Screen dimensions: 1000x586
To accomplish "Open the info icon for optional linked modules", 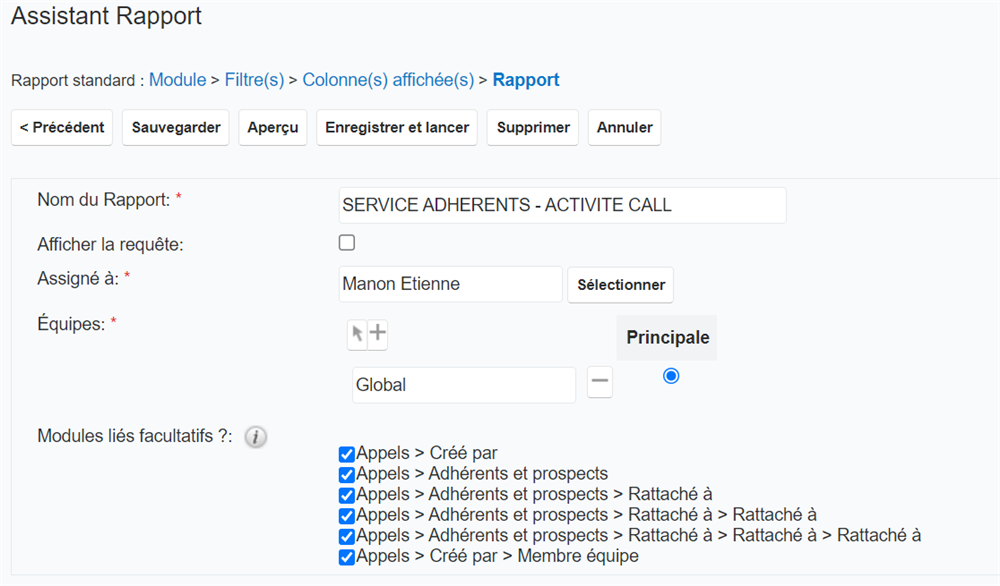I will tap(256, 437).
